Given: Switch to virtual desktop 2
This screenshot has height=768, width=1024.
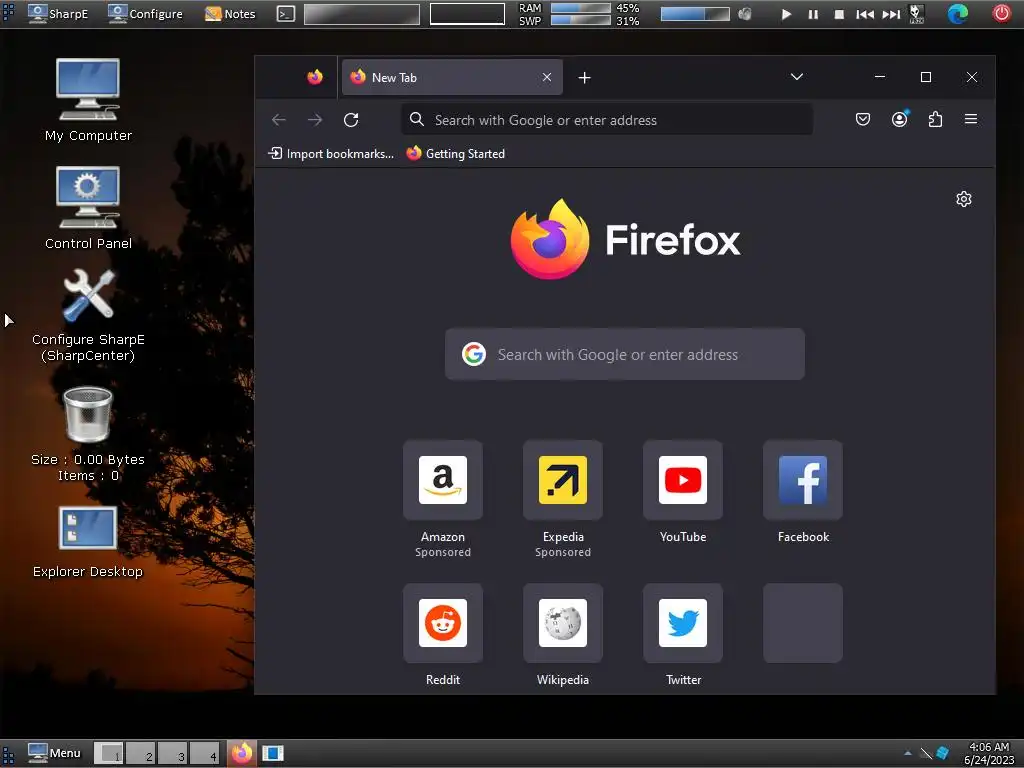Looking at the screenshot, I should coord(140,753).
